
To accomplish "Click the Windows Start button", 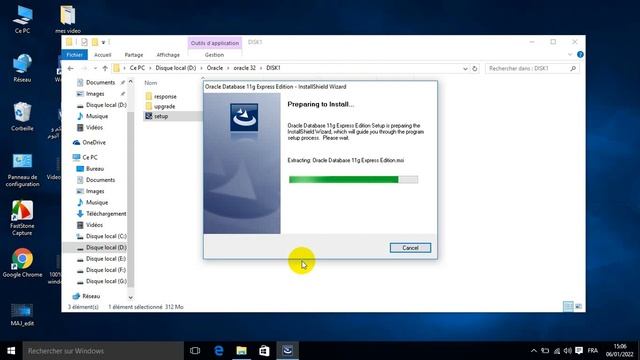I will 11,351.
